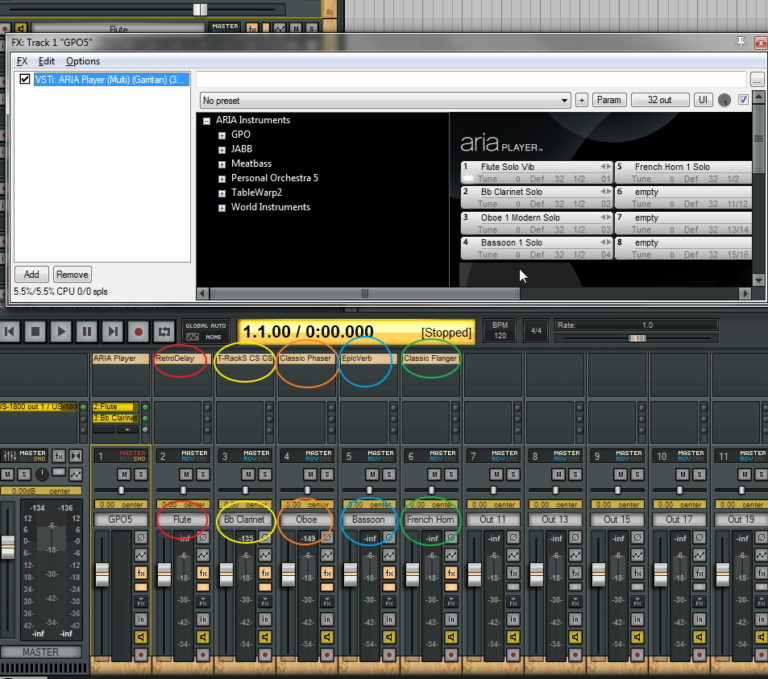Open the FX button on Flute track
Screen dimensions: 768x679
[x=203, y=573]
